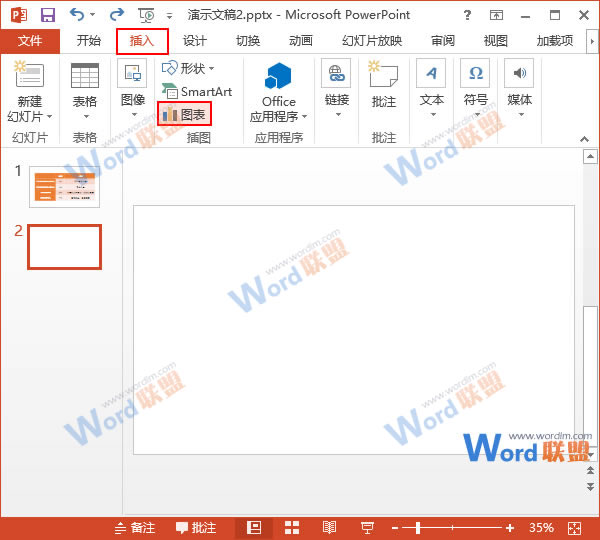The width and height of the screenshot is (600, 540).
Task: Switch to Normal view in status bar
Action: 254,528
